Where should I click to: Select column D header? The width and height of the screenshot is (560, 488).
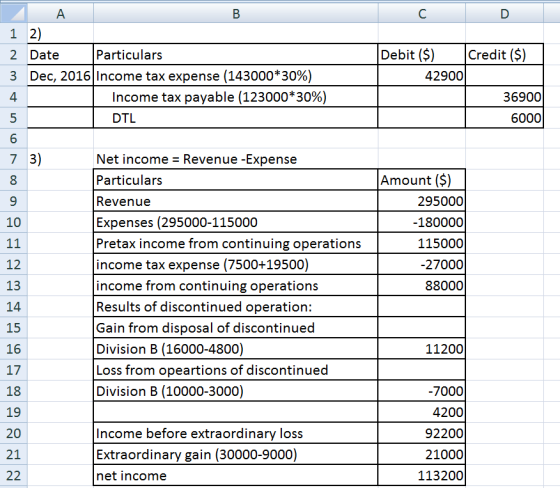coord(504,14)
